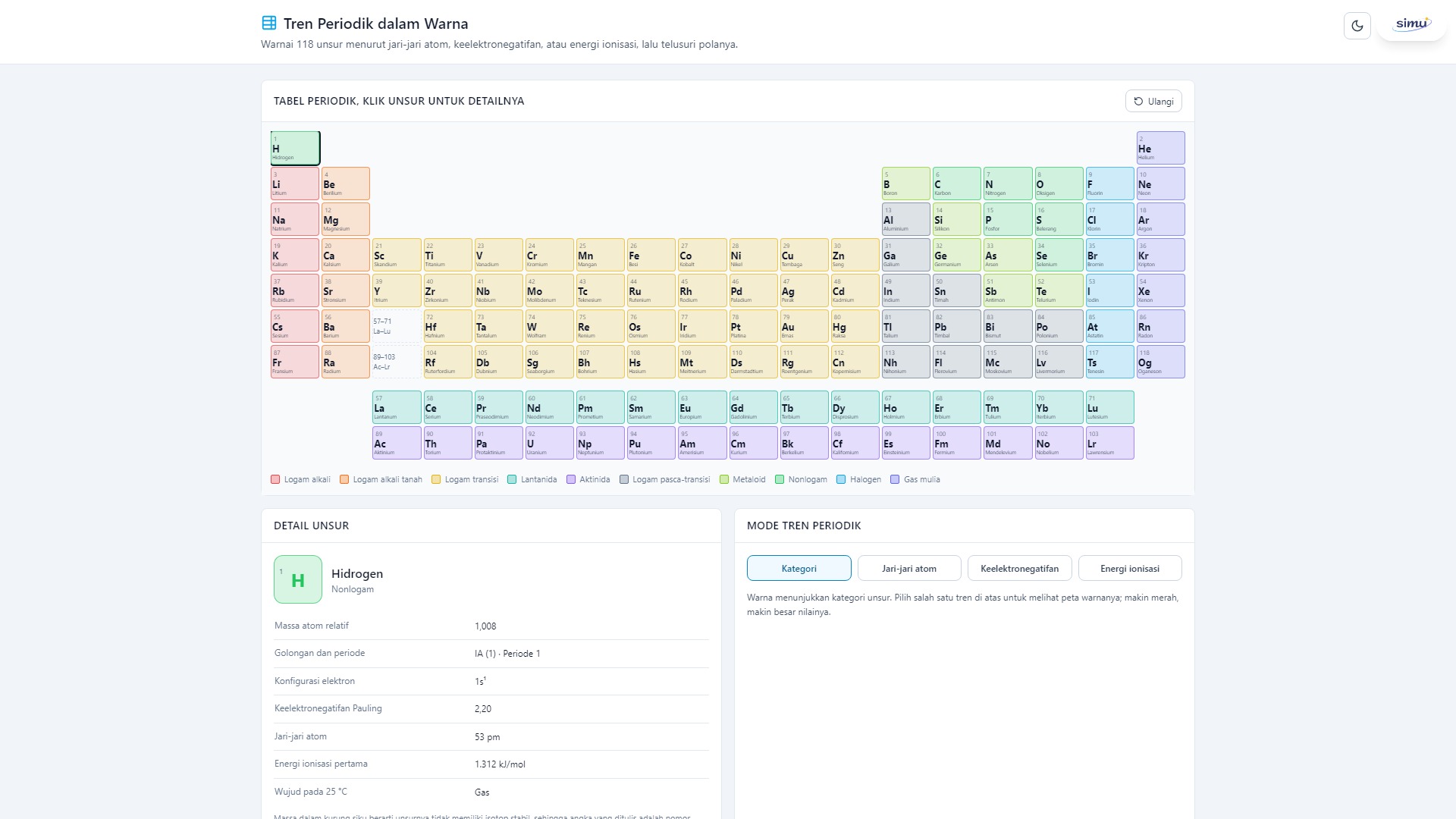Viewport: 1456px width, 819px height.
Task: Select the Helium element cell
Action: [x=1160, y=148]
